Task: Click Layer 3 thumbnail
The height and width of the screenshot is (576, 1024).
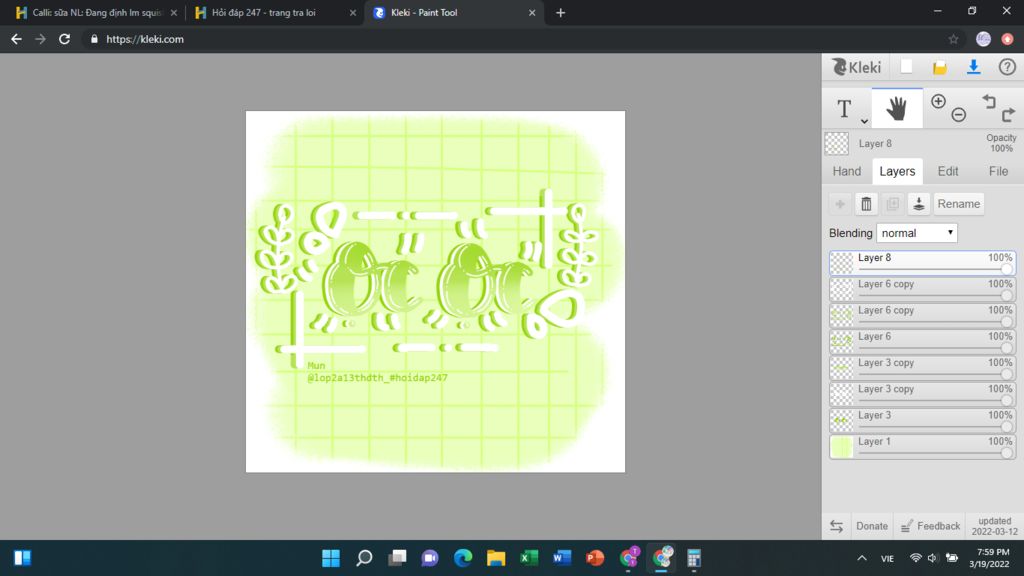Action: pos(842,421)
